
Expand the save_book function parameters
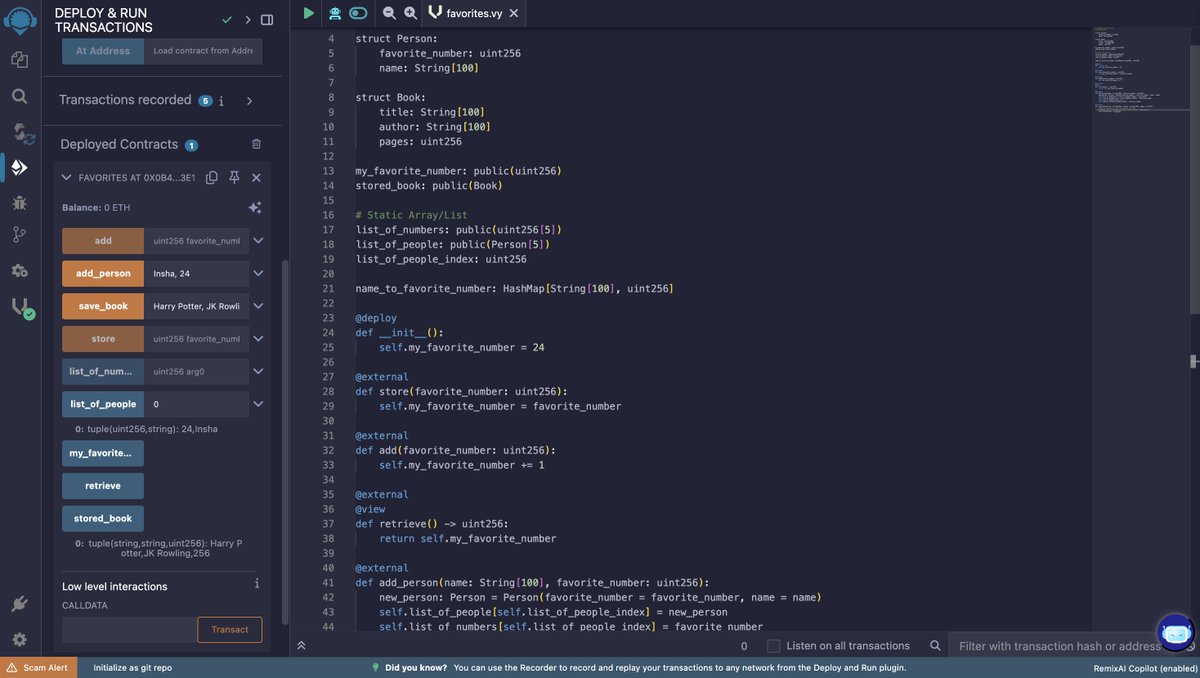pos(258,306)
